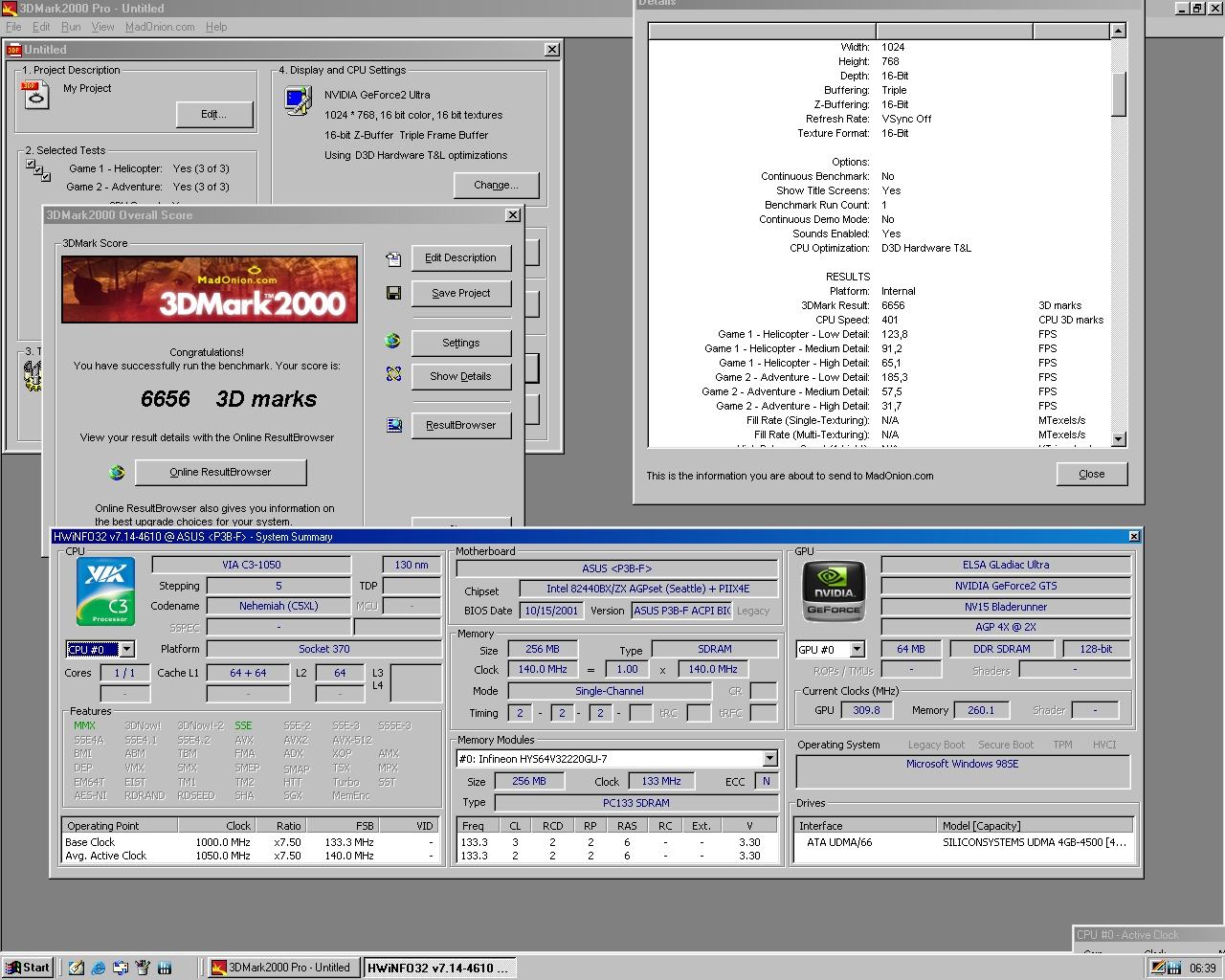The image size is (1225, 980).
Task: Click the NV15 Bladerunner field
Action: pyautogui.click(x=1006, y=607)
